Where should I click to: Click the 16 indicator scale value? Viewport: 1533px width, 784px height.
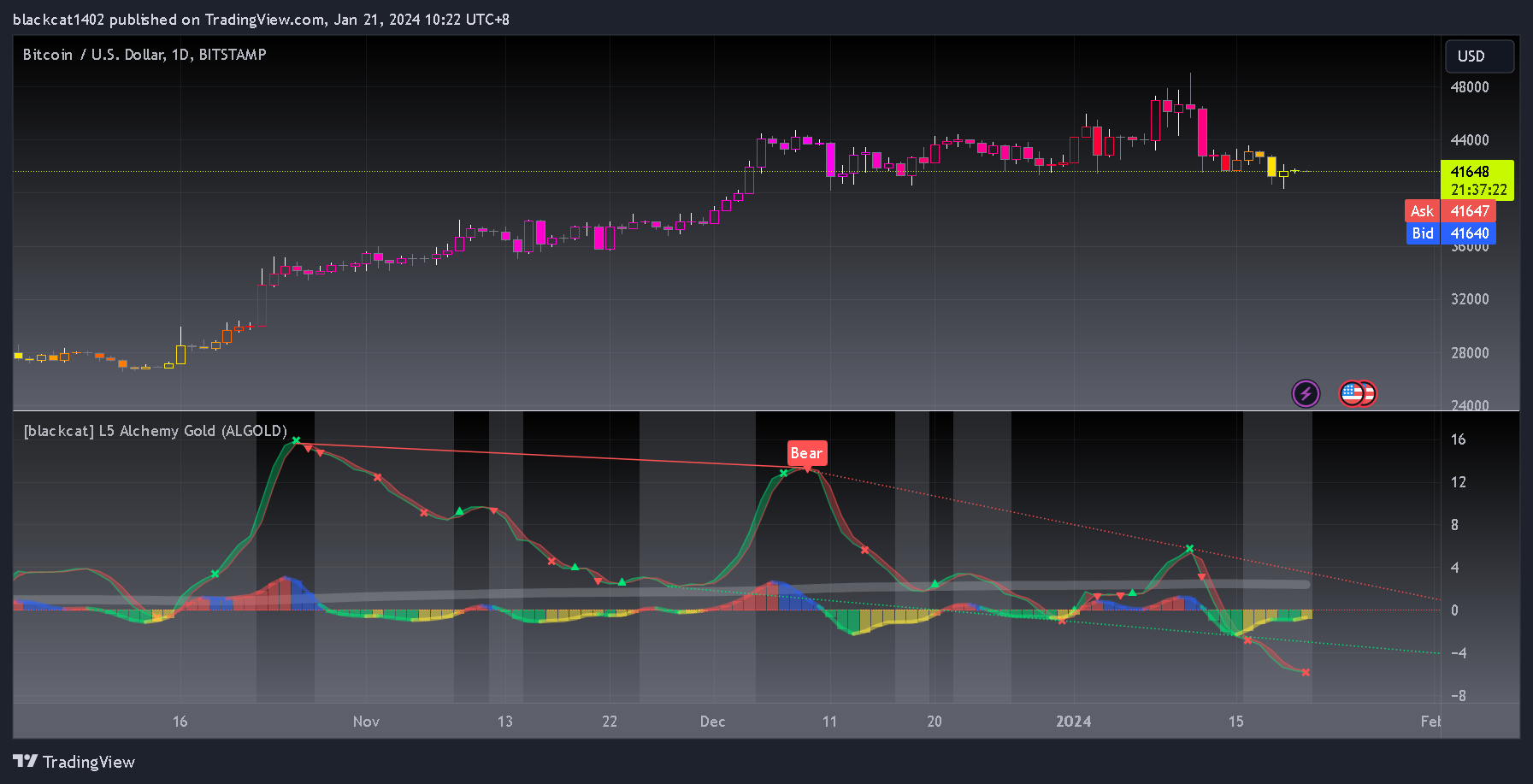click(1458, 439)
